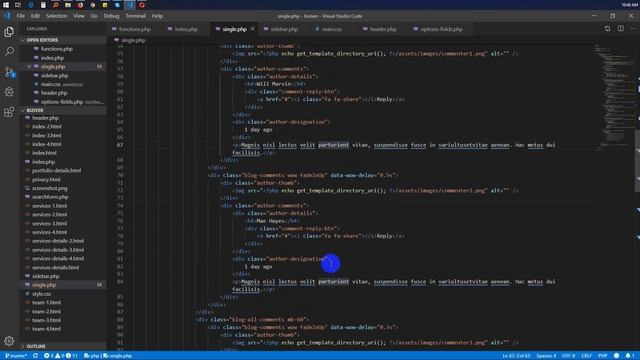Image resolution: width=640 pixels, height=360 pixels.
Task: Open team-4.html in the file tree
Action: tap(47, 329)
